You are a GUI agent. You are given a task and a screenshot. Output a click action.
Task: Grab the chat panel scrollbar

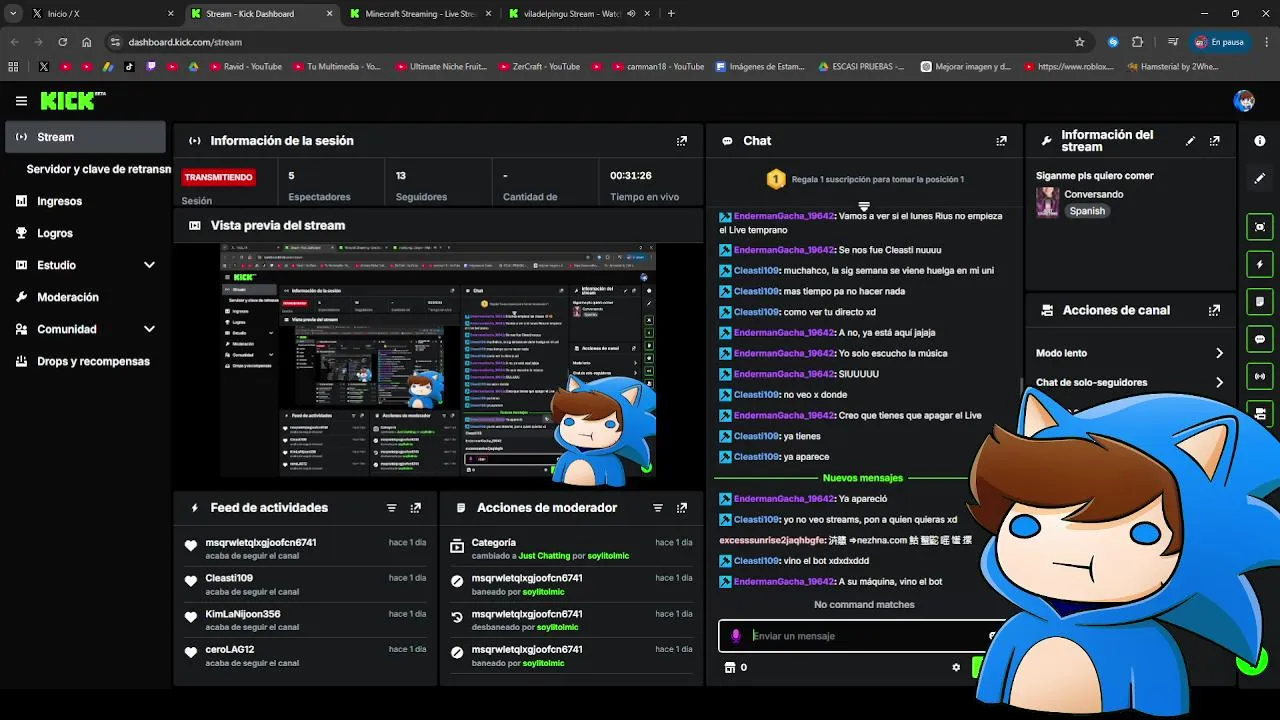click(x=1020, y=385)
